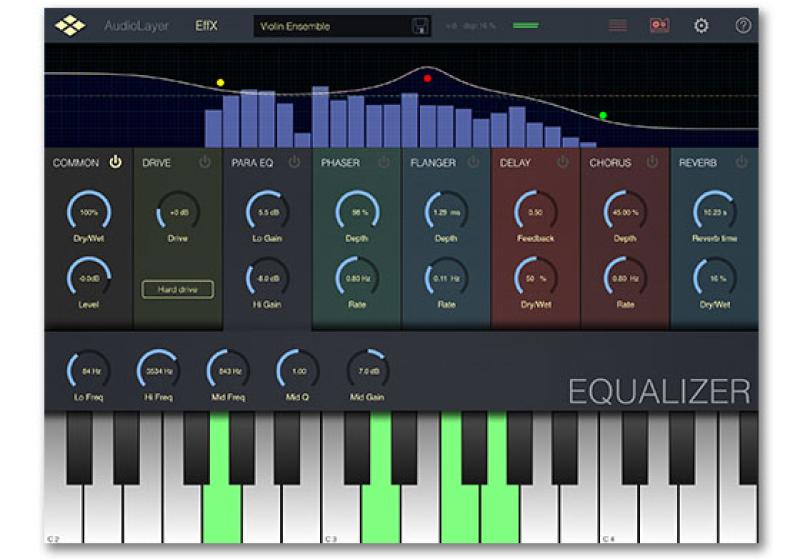Click the COMMON Level knob

89,278
